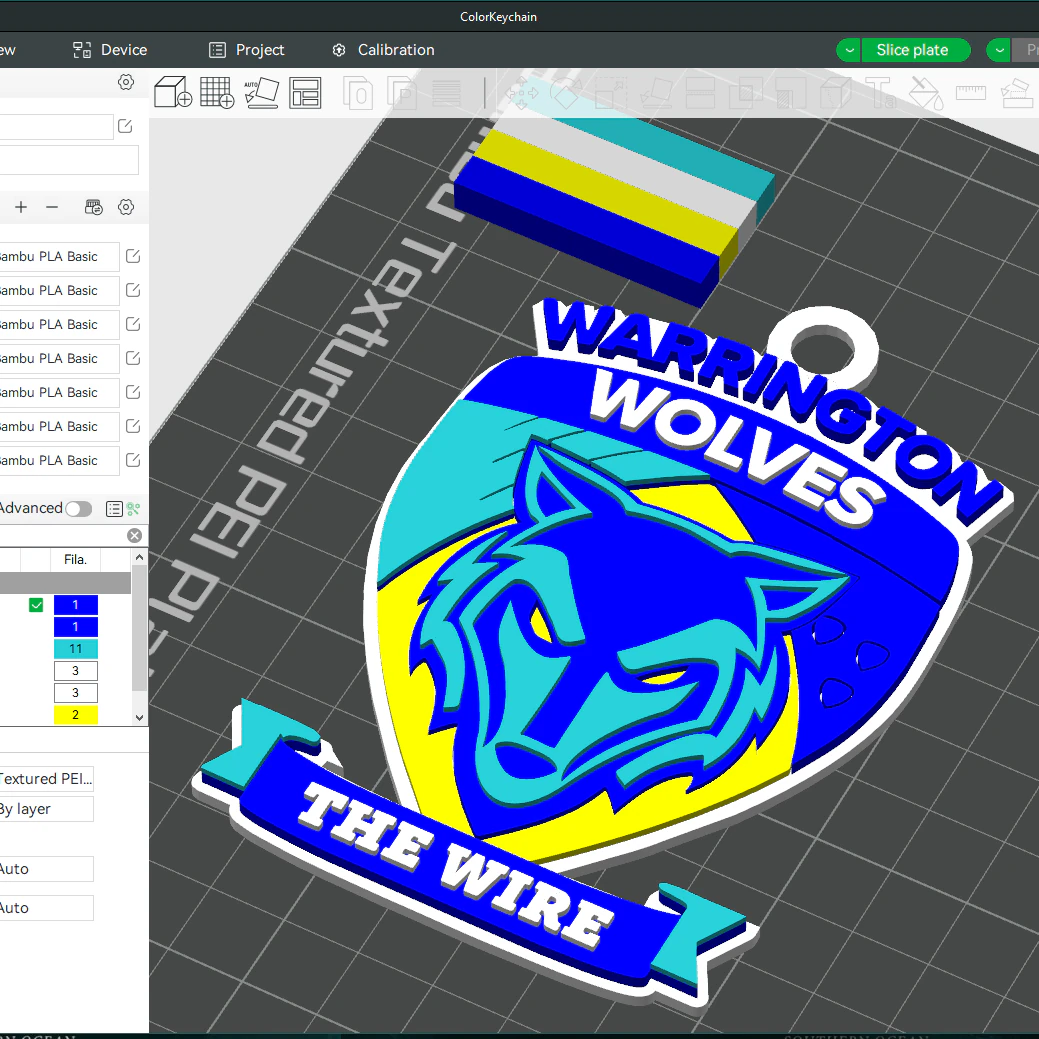Open the fourth Bambu PLA Basic dropdown
The width and height of the screenshot is (1039, 1039).
tap(59, 358)
